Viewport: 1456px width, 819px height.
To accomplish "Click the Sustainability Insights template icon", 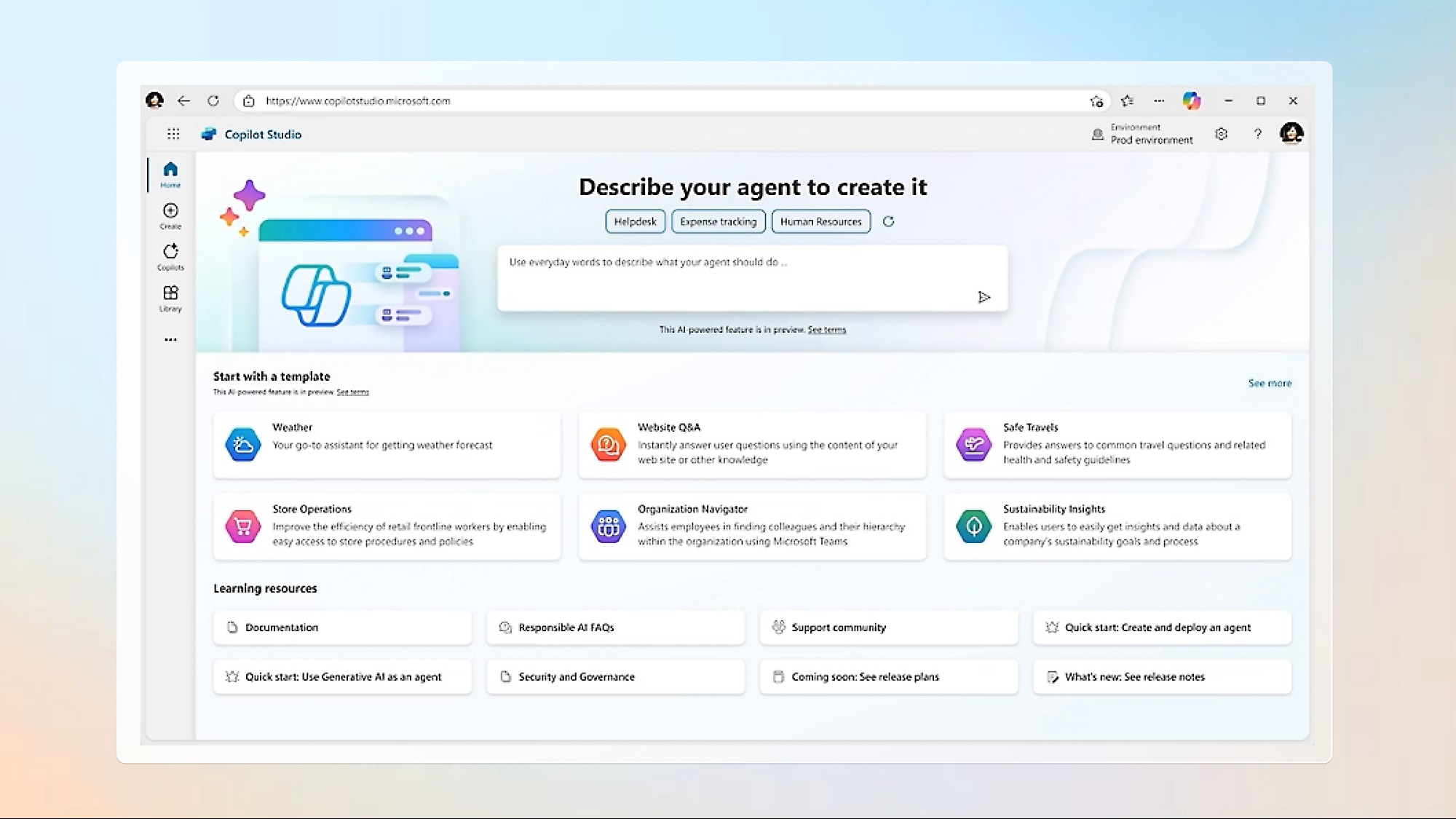I will point(974,526).
